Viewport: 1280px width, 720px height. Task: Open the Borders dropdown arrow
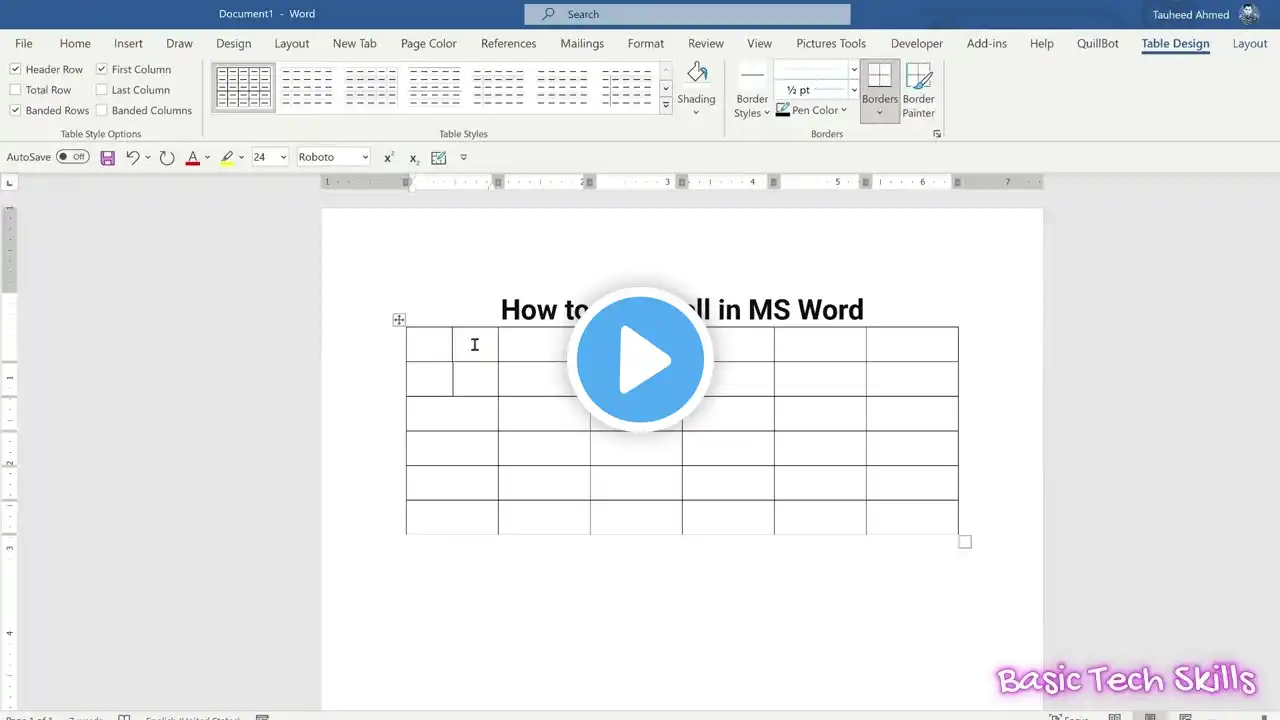pyautogui.click(x=880, y=112)
